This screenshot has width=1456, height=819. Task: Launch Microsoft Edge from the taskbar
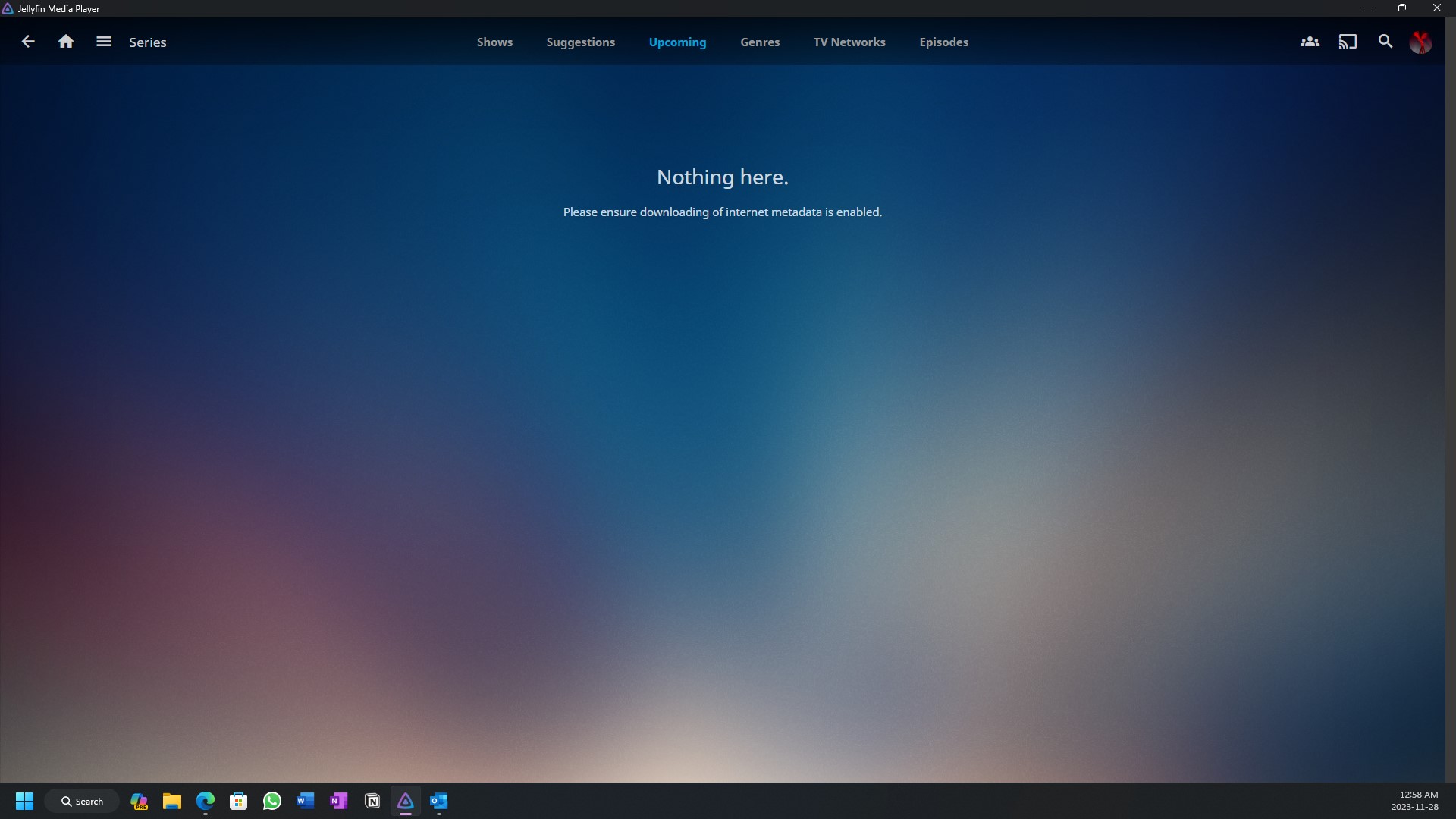click(x=206, y=801)
